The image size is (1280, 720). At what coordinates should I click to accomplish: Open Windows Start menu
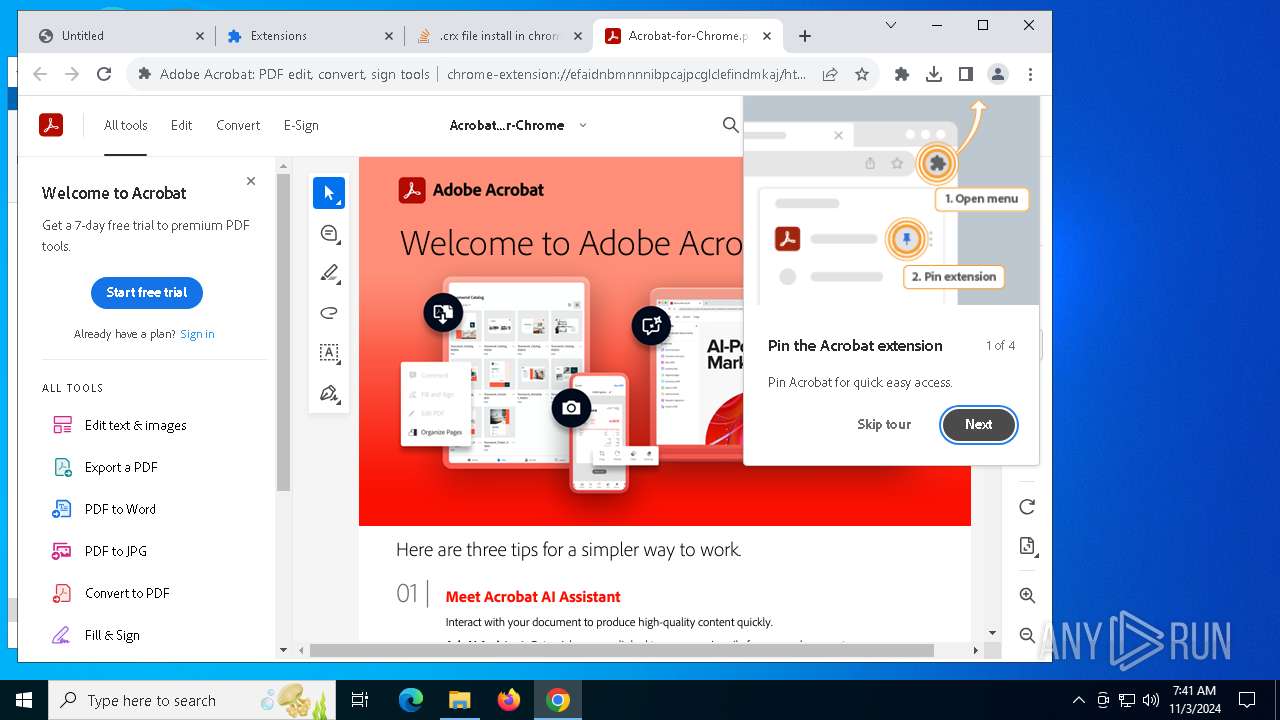click(x=24, y=700)
